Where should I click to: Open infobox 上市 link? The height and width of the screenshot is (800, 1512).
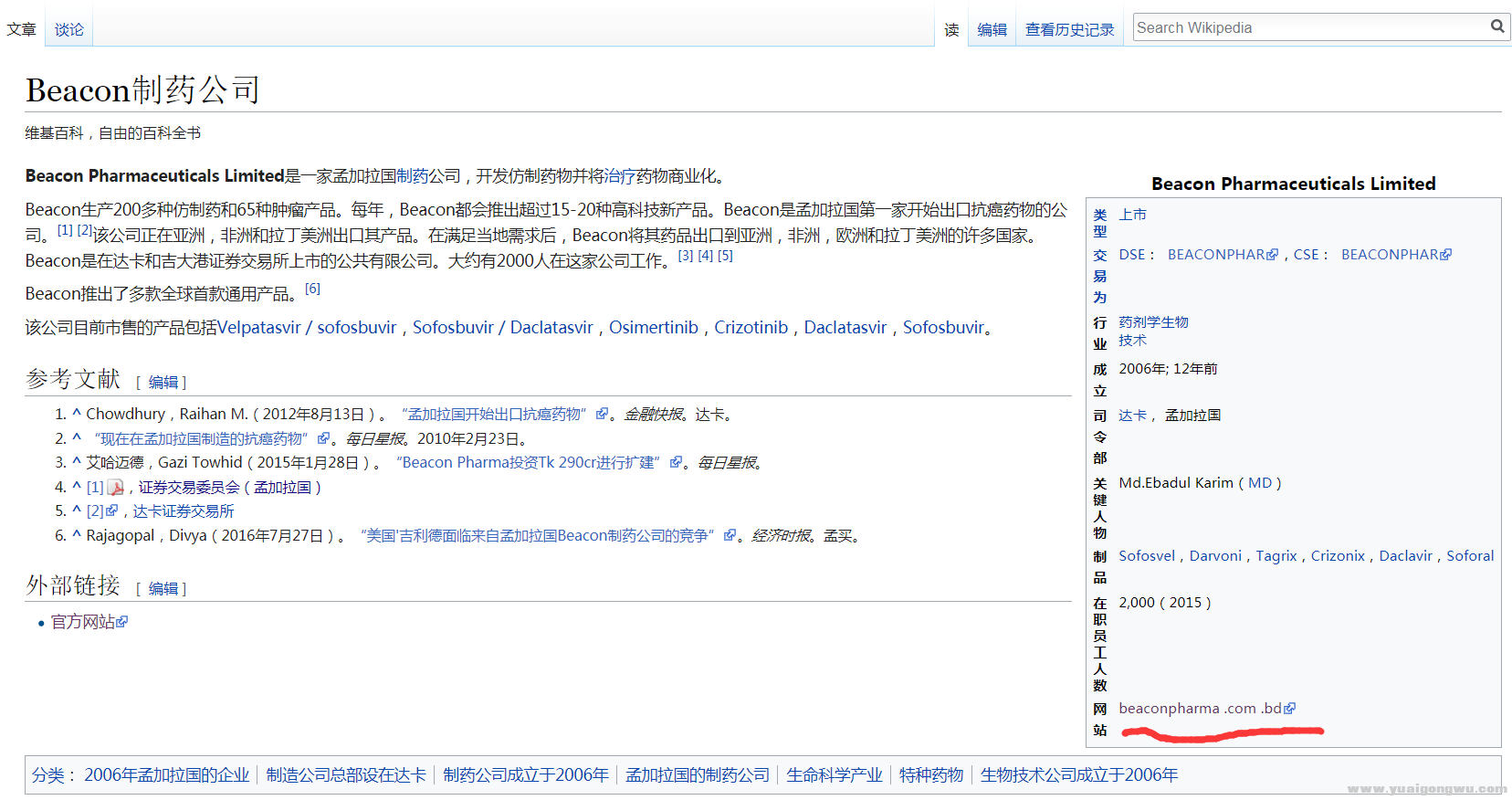(x=1132, y=215)
